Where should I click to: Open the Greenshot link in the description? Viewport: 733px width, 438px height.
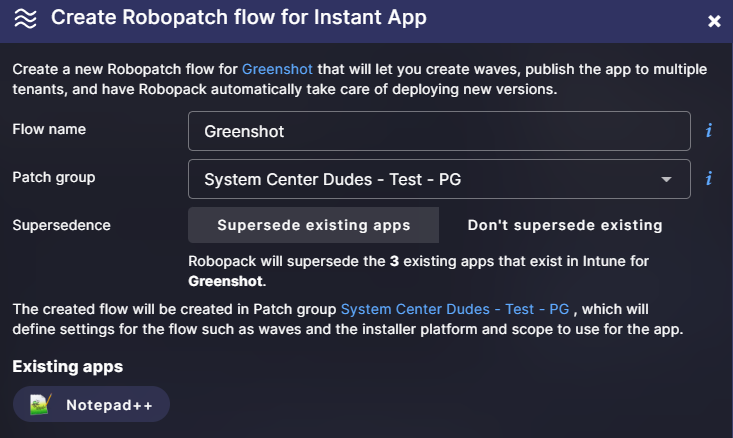(x=277, y=69)
